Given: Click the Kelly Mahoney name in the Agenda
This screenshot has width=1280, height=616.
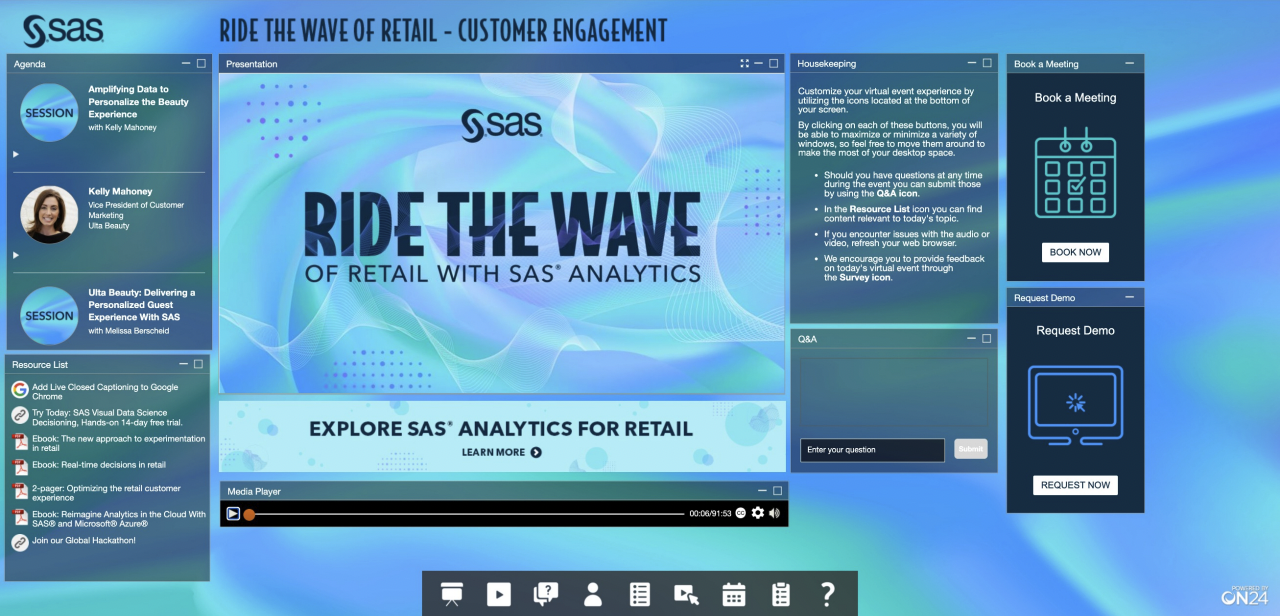Looking at the screenshot, I should point(120,191).
